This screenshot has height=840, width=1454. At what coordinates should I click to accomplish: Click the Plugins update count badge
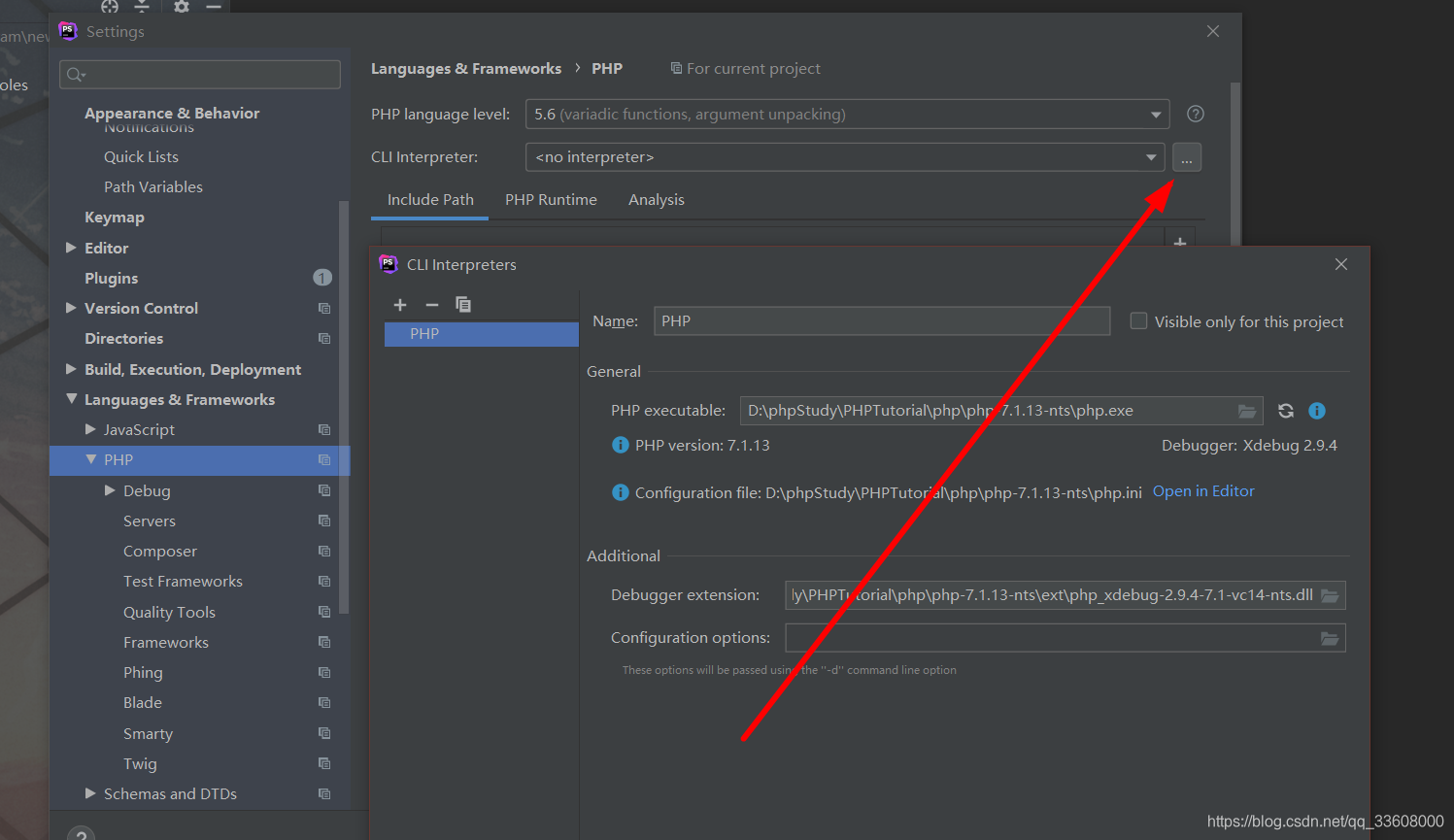point(322,278)
